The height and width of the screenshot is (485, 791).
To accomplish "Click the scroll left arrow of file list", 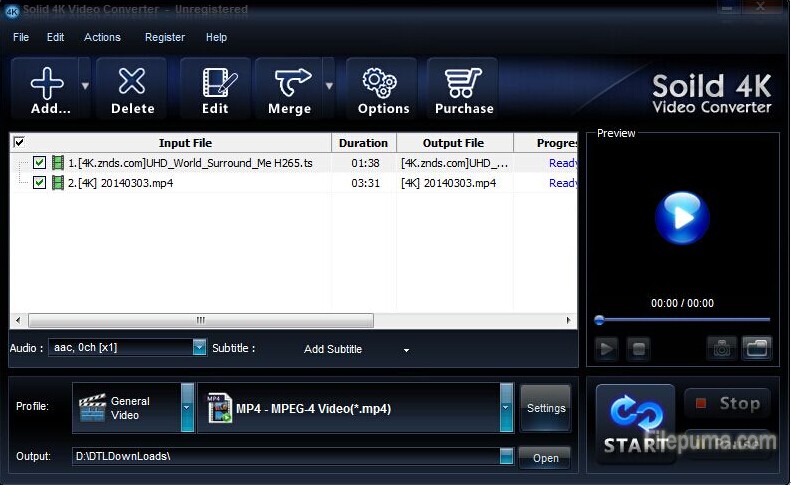I will pos(18,320).
